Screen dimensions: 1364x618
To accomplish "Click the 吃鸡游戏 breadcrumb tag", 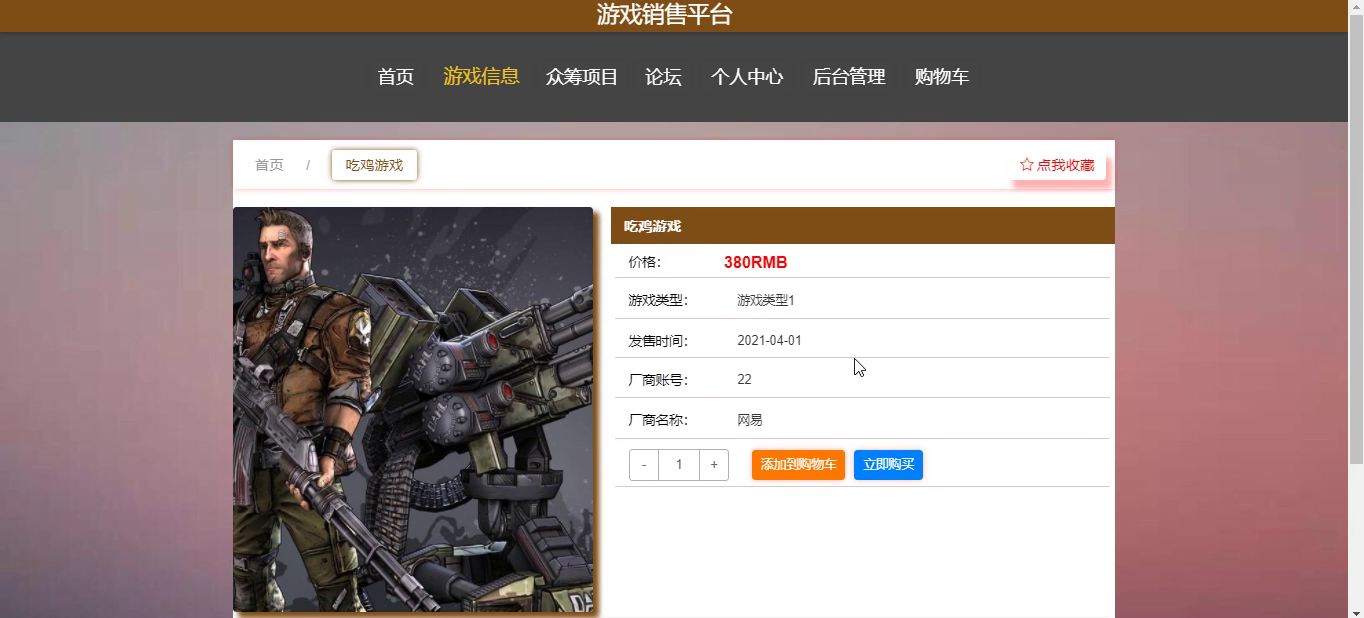I will [374, 165].
